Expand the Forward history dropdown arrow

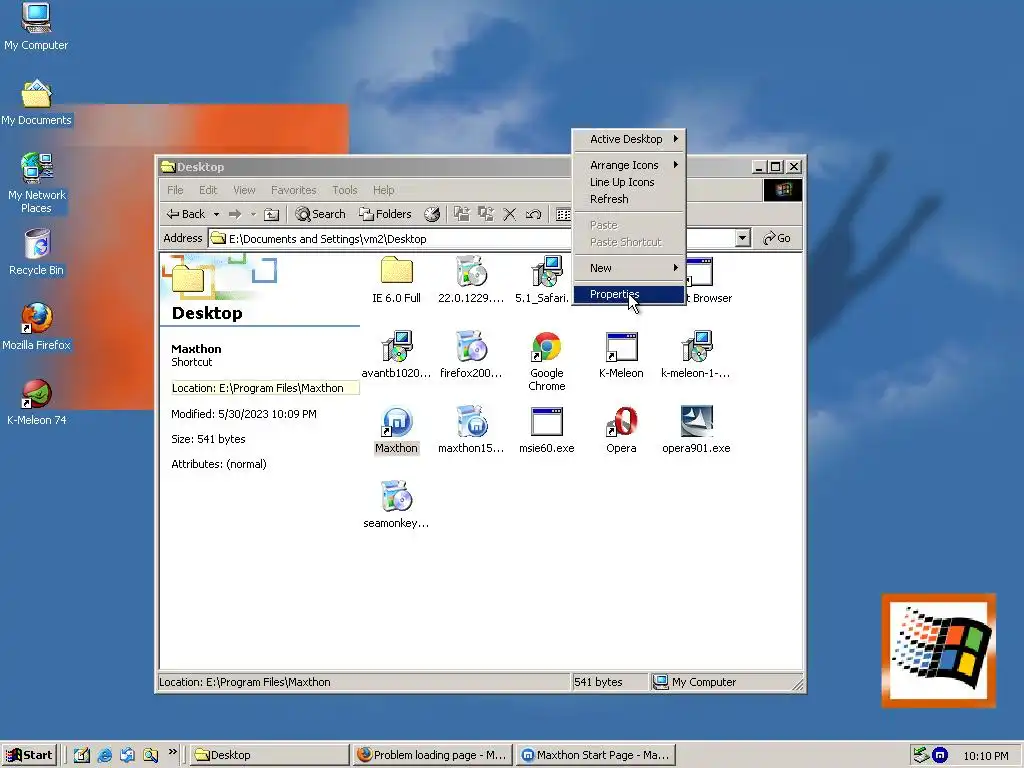point(253,214)
